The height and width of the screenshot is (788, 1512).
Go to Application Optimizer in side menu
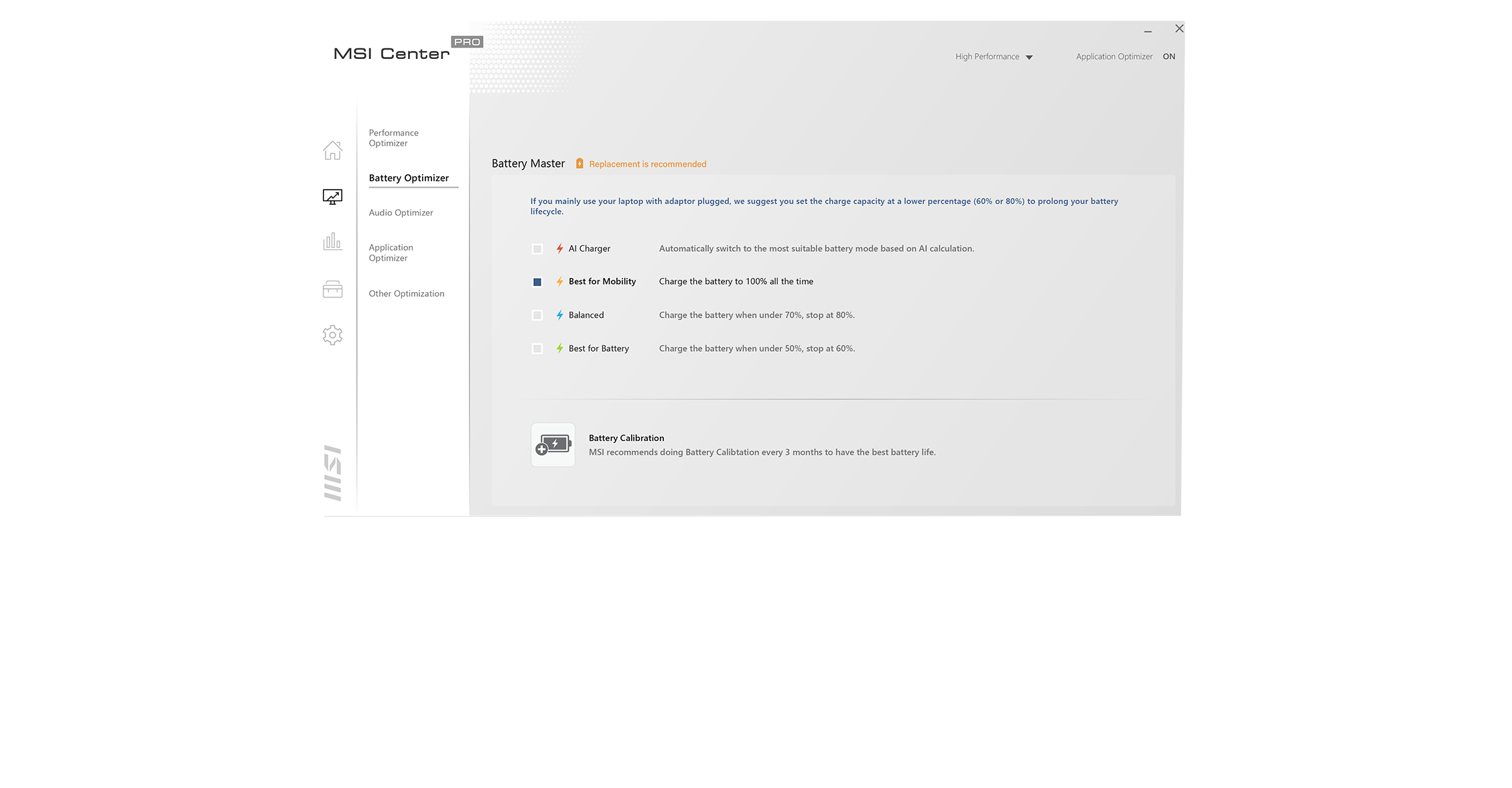391,253
